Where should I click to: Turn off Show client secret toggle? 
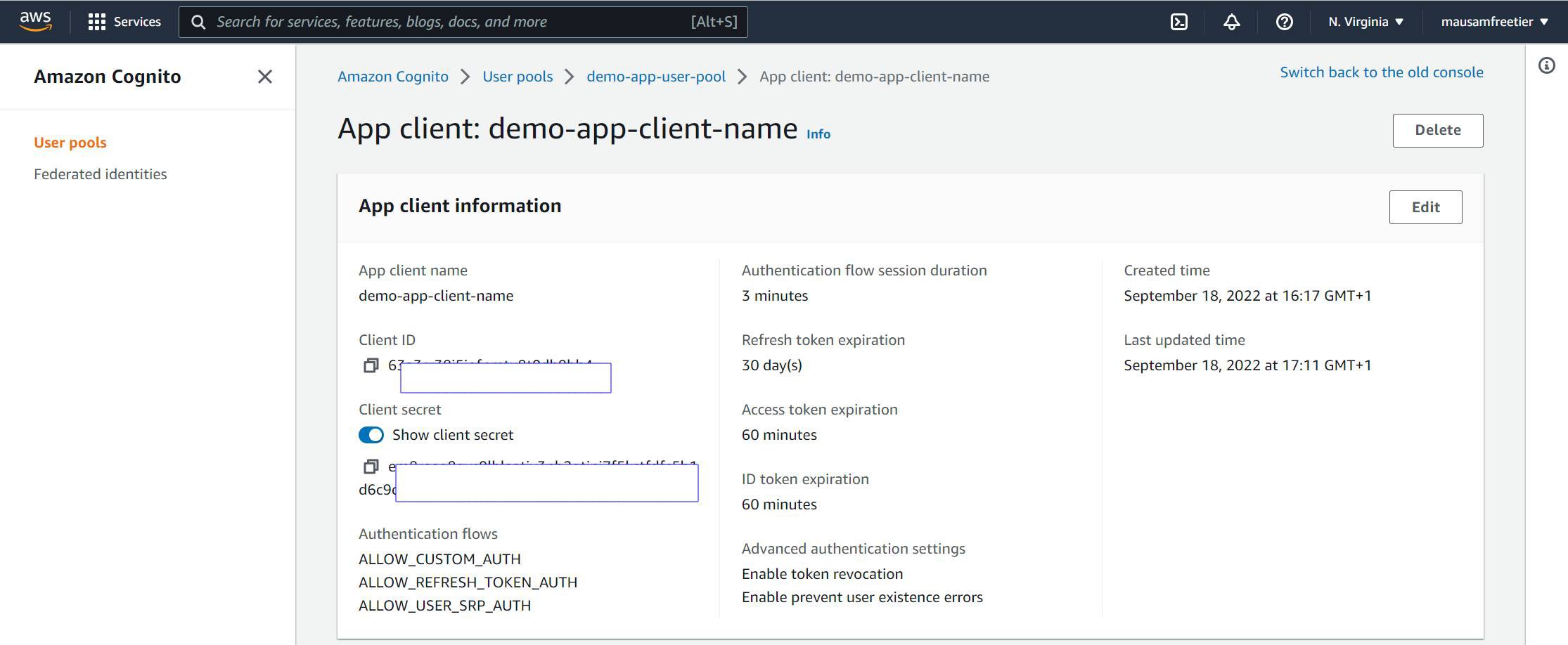pos(371,435)
